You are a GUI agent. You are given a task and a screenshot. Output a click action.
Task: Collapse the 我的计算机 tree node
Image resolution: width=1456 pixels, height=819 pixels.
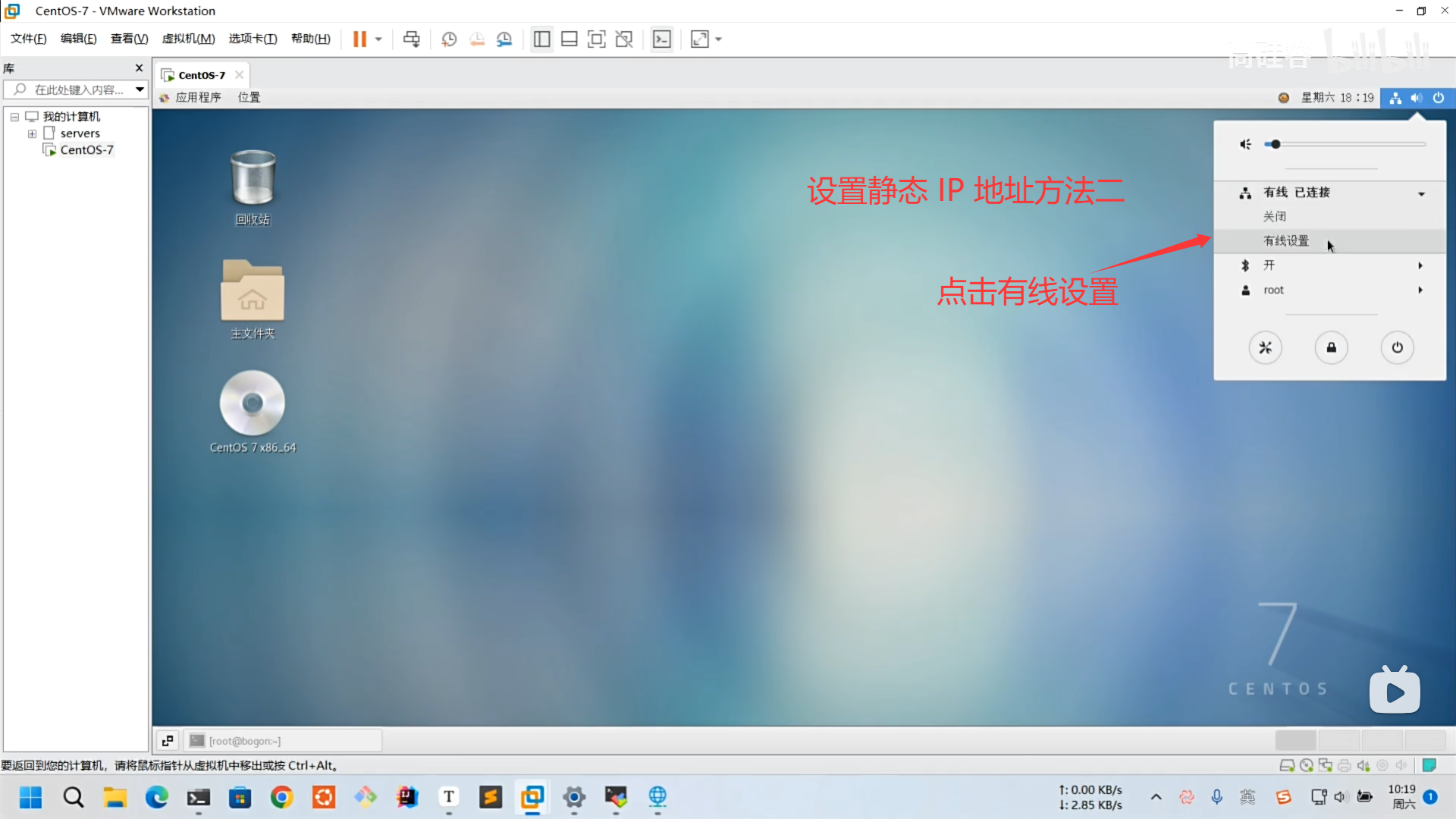click(x=14, y=117)
